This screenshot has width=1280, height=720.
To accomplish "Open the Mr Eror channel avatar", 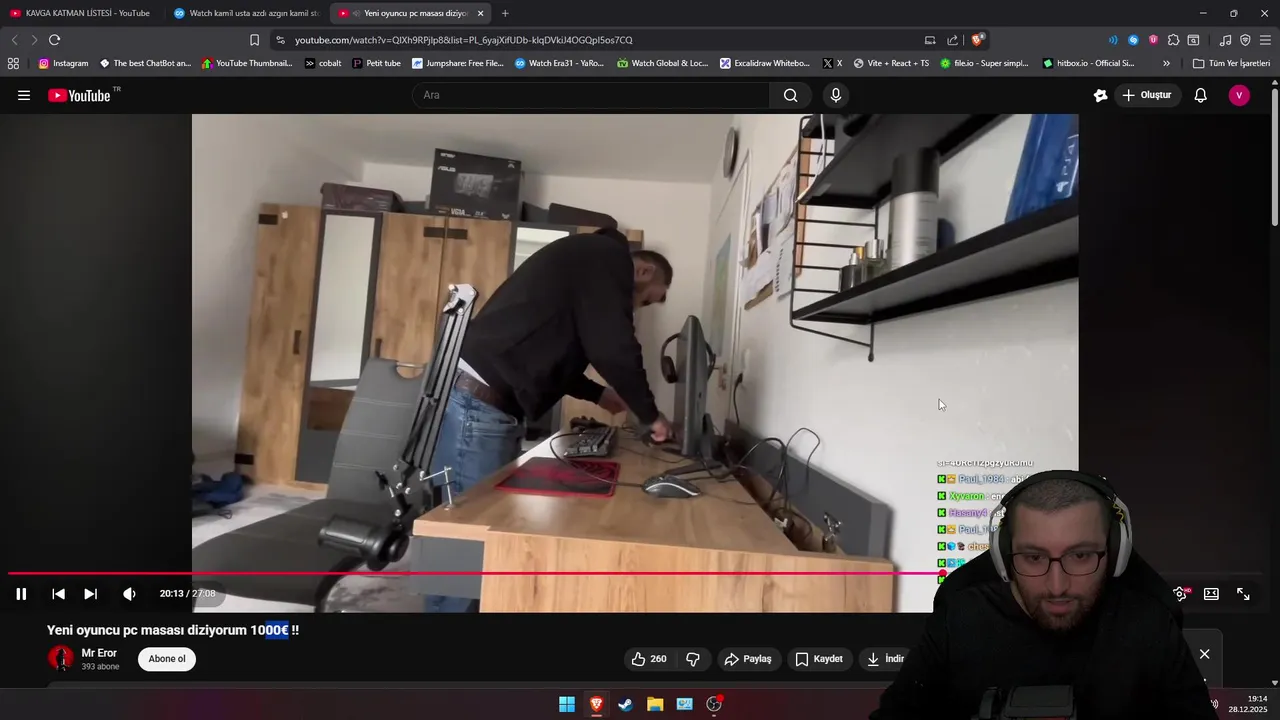I will click(61, 658).
